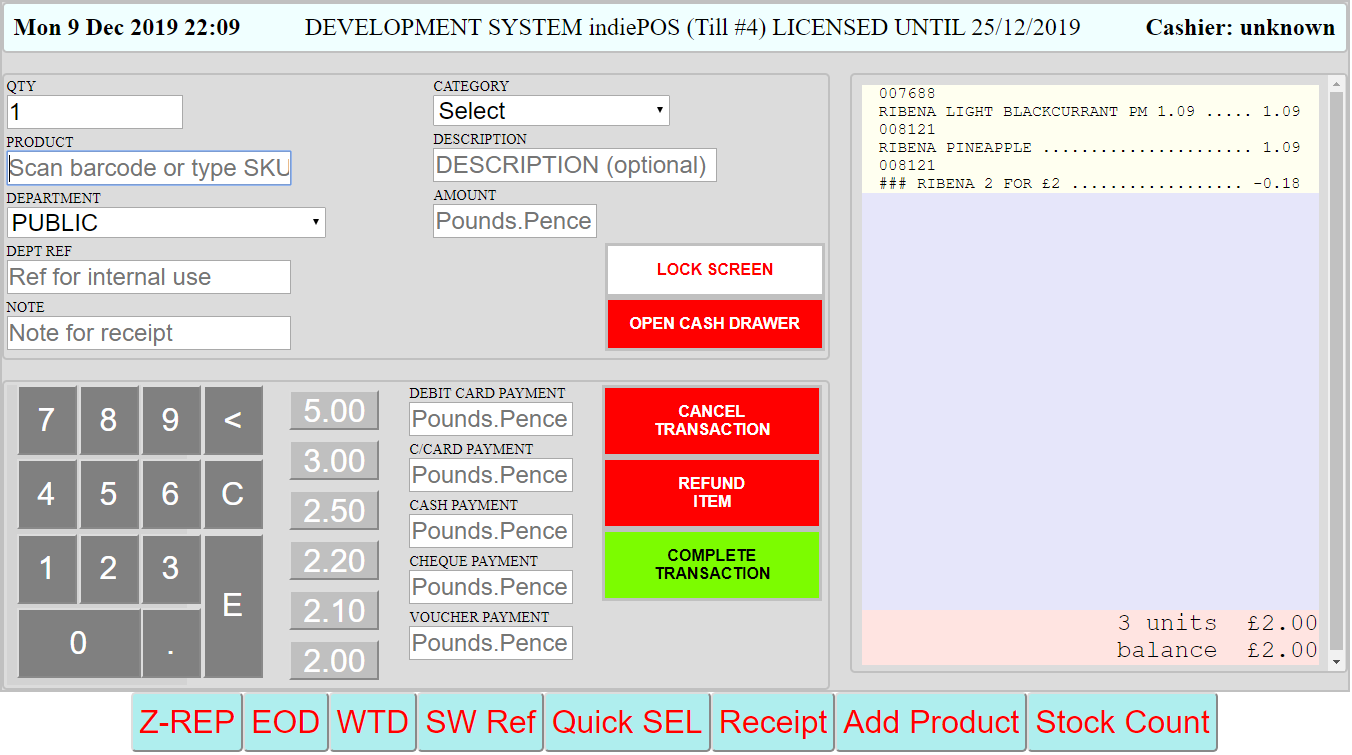Viewport: 1352px width, 755px height.
Task: Tap keypad digit 7
Action: pyautogui.click(x=47, y=420)
